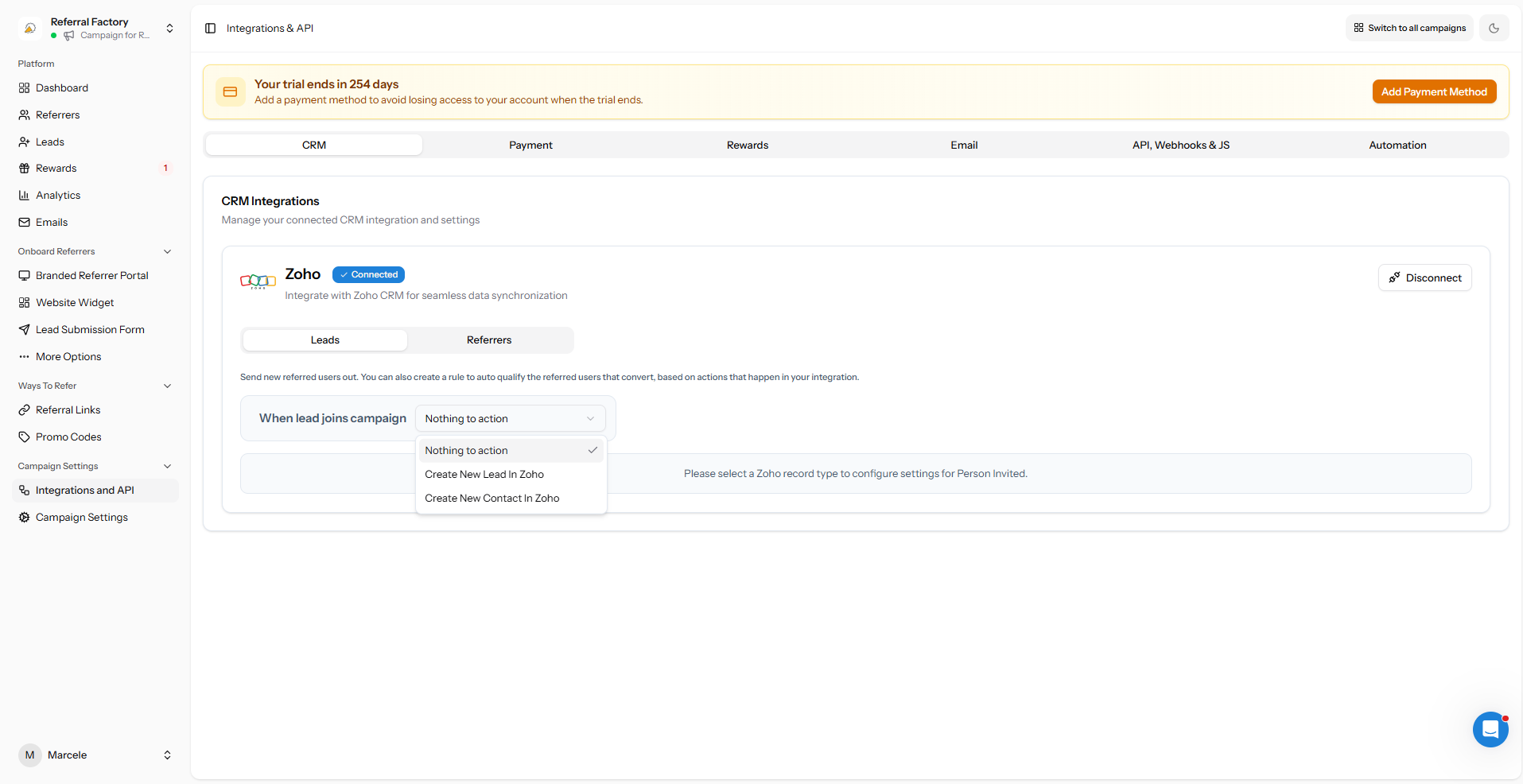Collapse the Ways To Refer section
The image size is (1523, 784).
(x=167, y=386)
